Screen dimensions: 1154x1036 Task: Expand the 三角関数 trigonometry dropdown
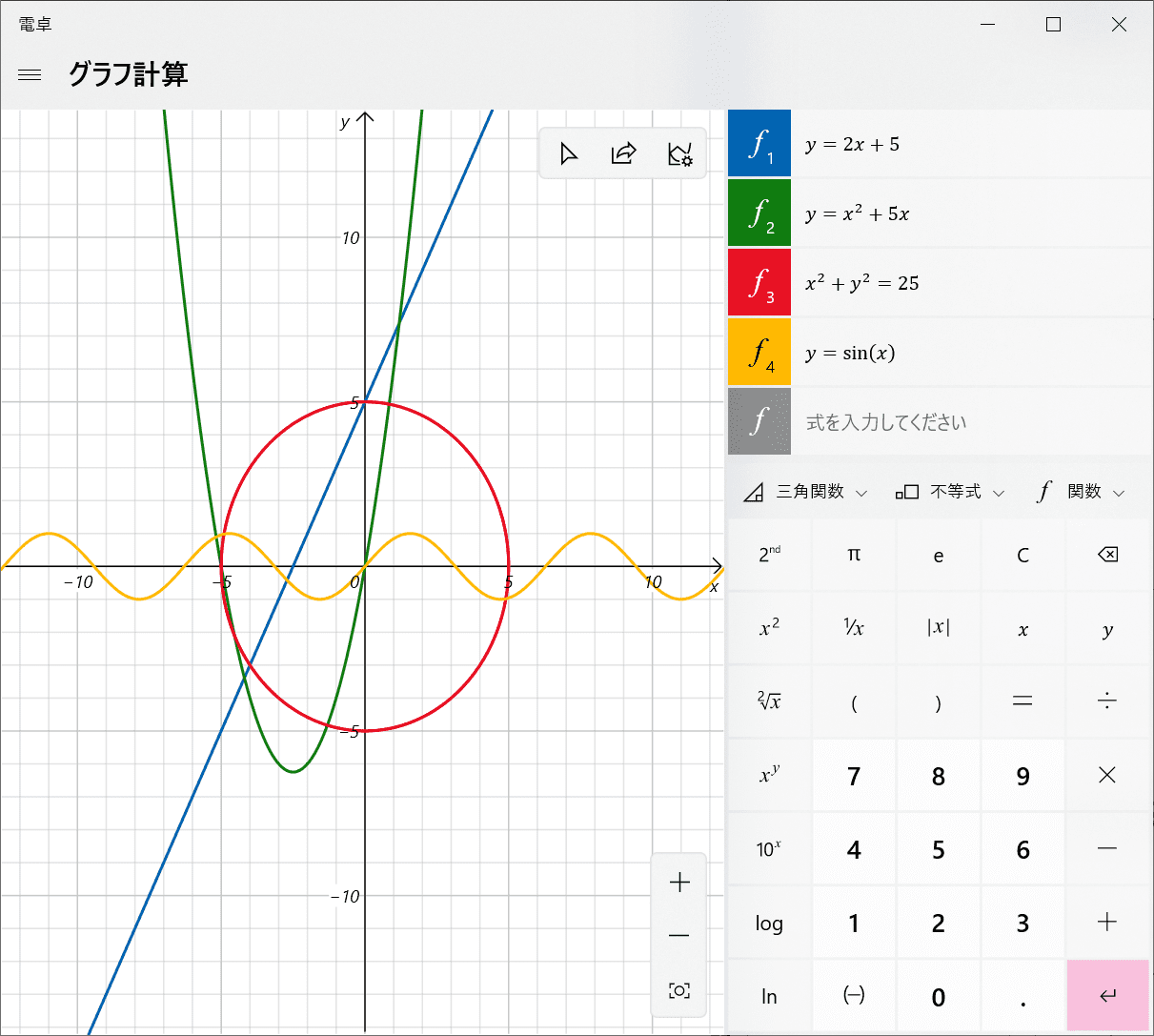(806, 492)
